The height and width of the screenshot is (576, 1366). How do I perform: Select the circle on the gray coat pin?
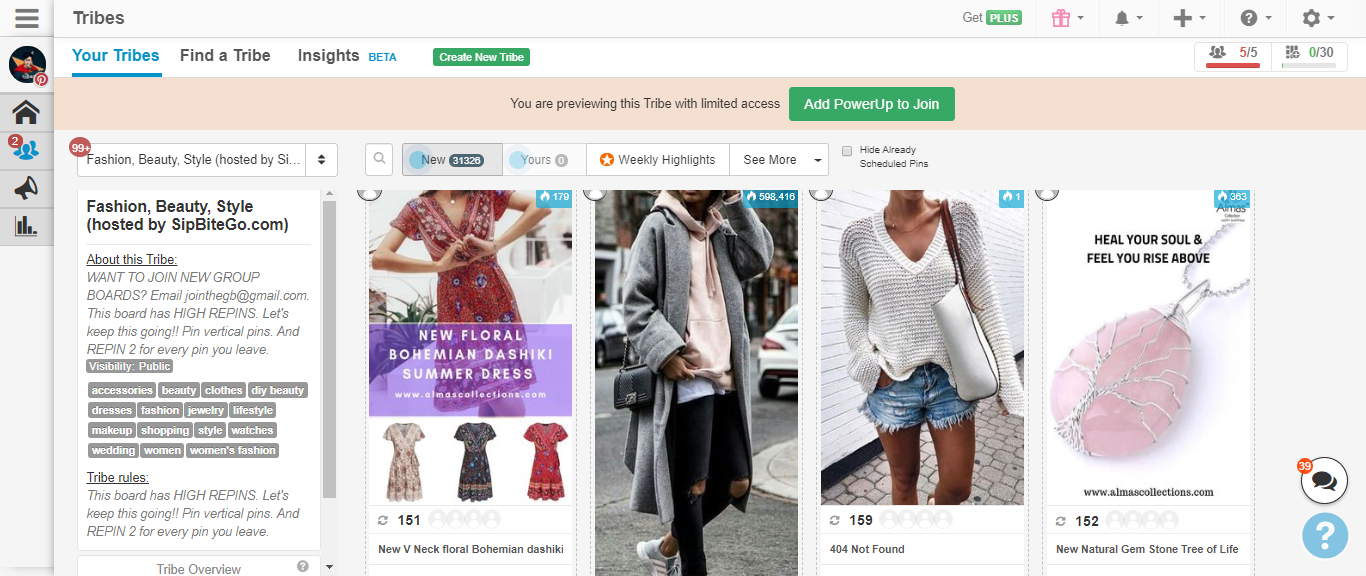[596, 192]
